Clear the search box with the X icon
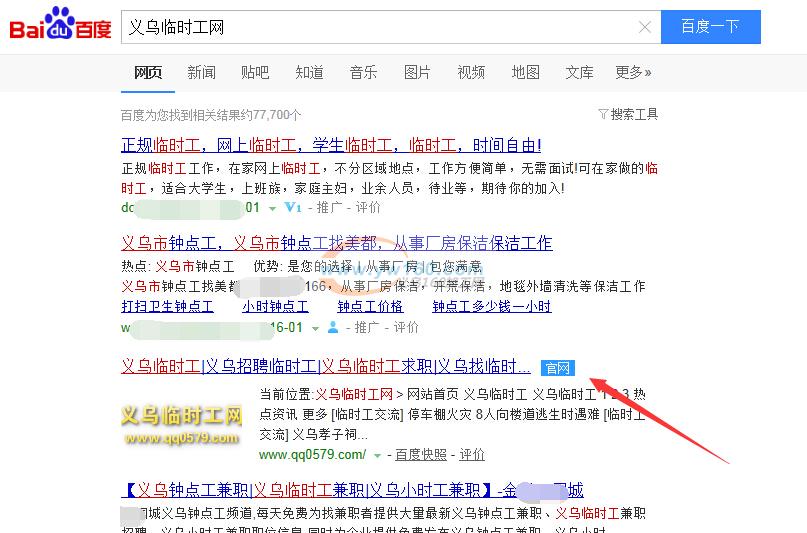Screen dimensions: 807x533 click(x=645, y=27)
